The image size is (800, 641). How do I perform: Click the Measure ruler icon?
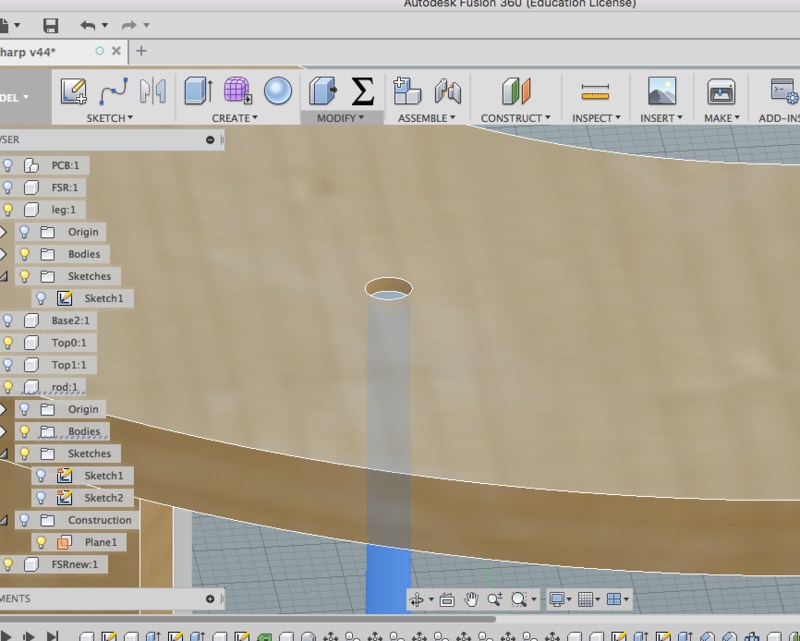(x=595, y=92)
